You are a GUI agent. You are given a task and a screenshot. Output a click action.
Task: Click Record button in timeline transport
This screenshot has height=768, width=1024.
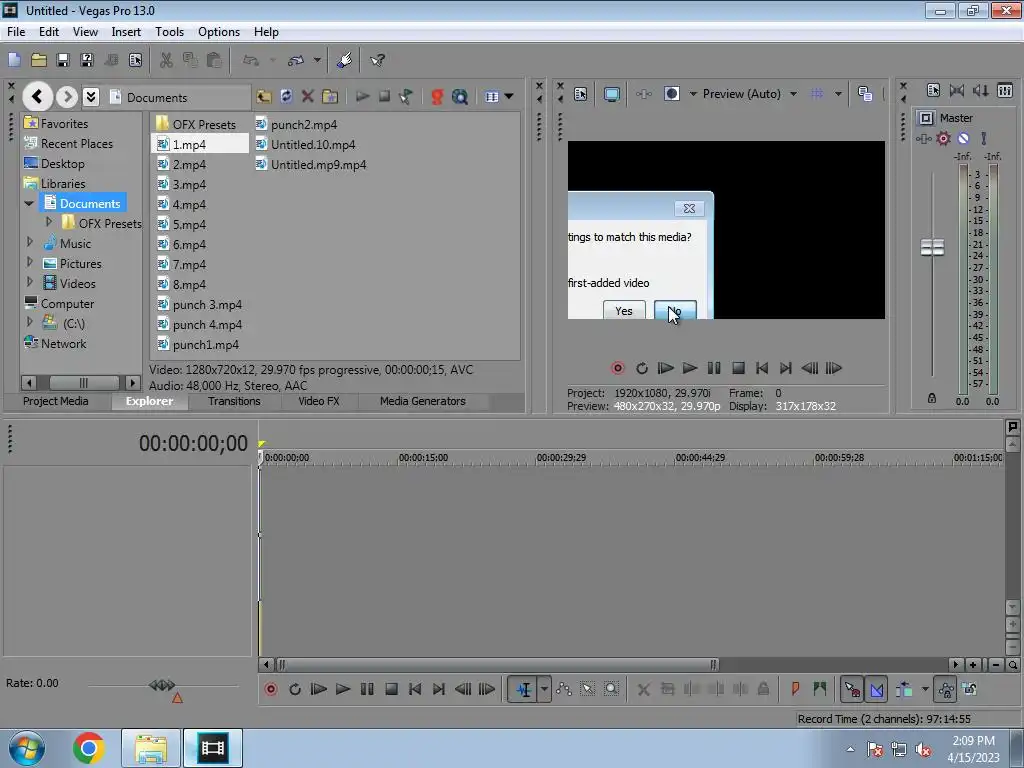(x=270, y=689)
